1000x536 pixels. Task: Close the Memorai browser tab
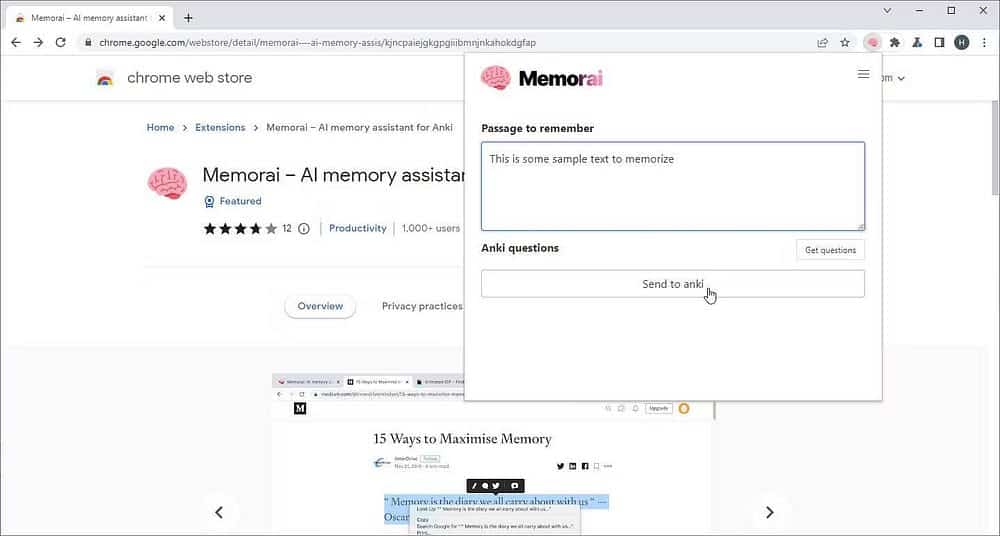pyautogui.click(x=162, y=18)
